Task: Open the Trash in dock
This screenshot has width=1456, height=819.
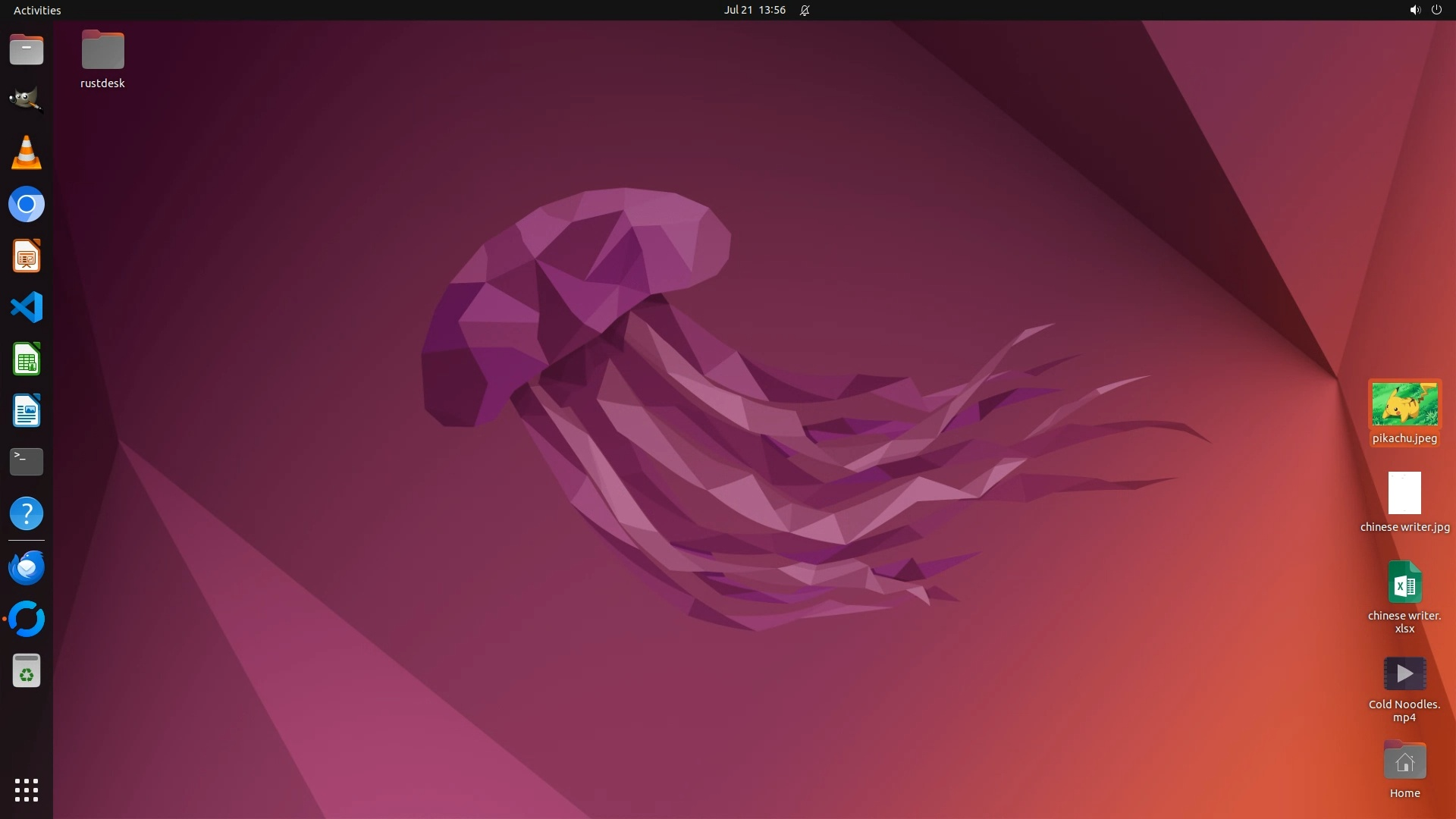Action: pos(26,671)
